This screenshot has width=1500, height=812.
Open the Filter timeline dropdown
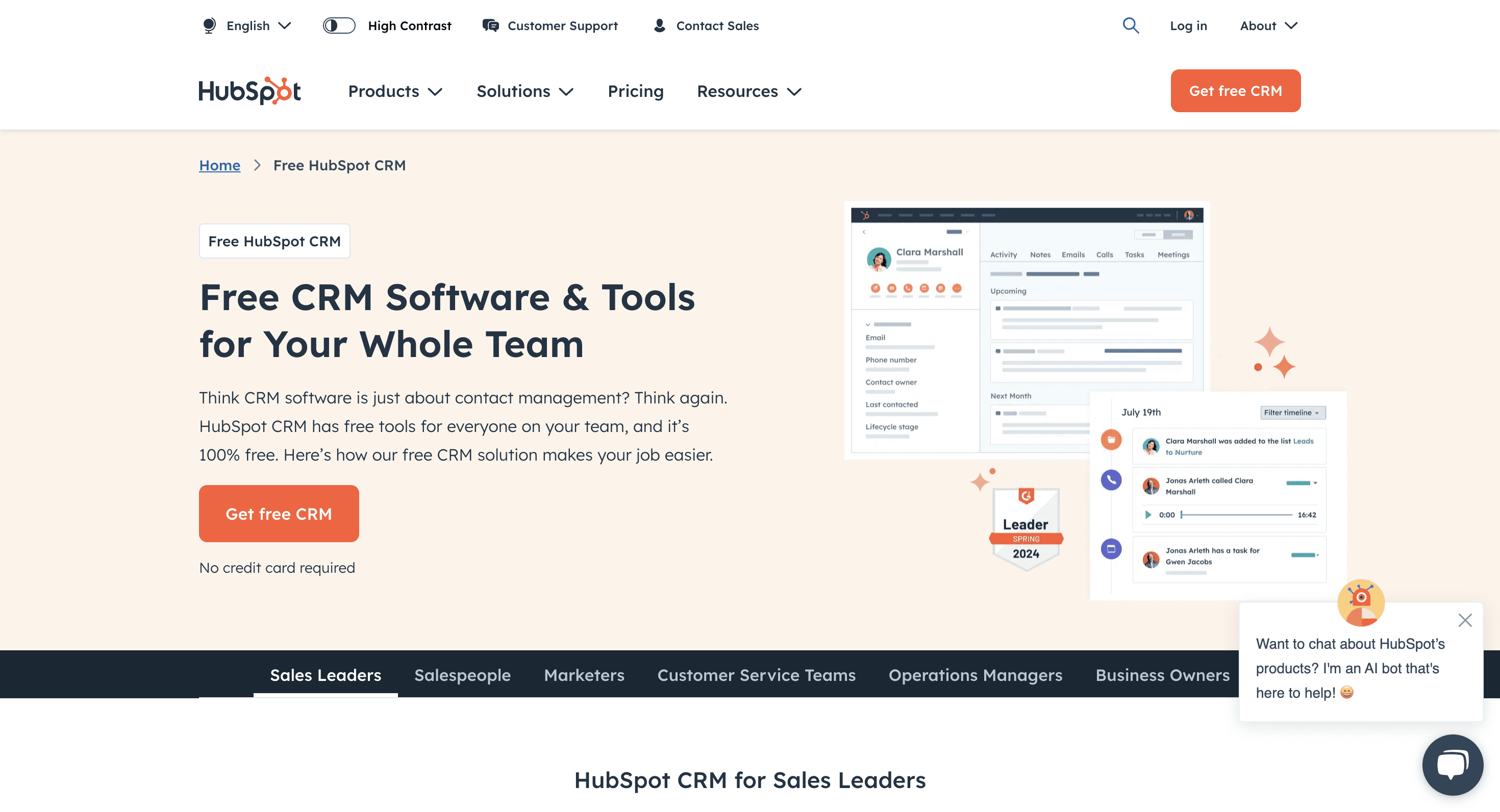pyautogui.click(x=1293, y=413)
